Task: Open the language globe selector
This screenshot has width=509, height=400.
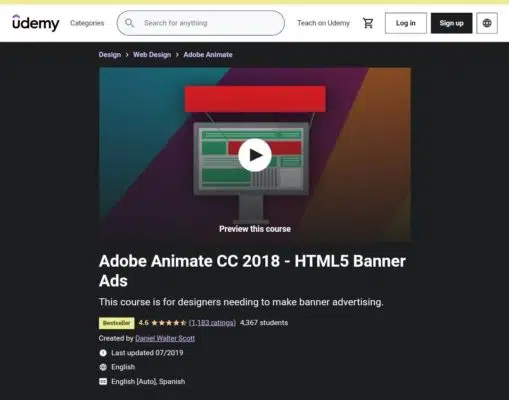Action: [x=487, y=23]
